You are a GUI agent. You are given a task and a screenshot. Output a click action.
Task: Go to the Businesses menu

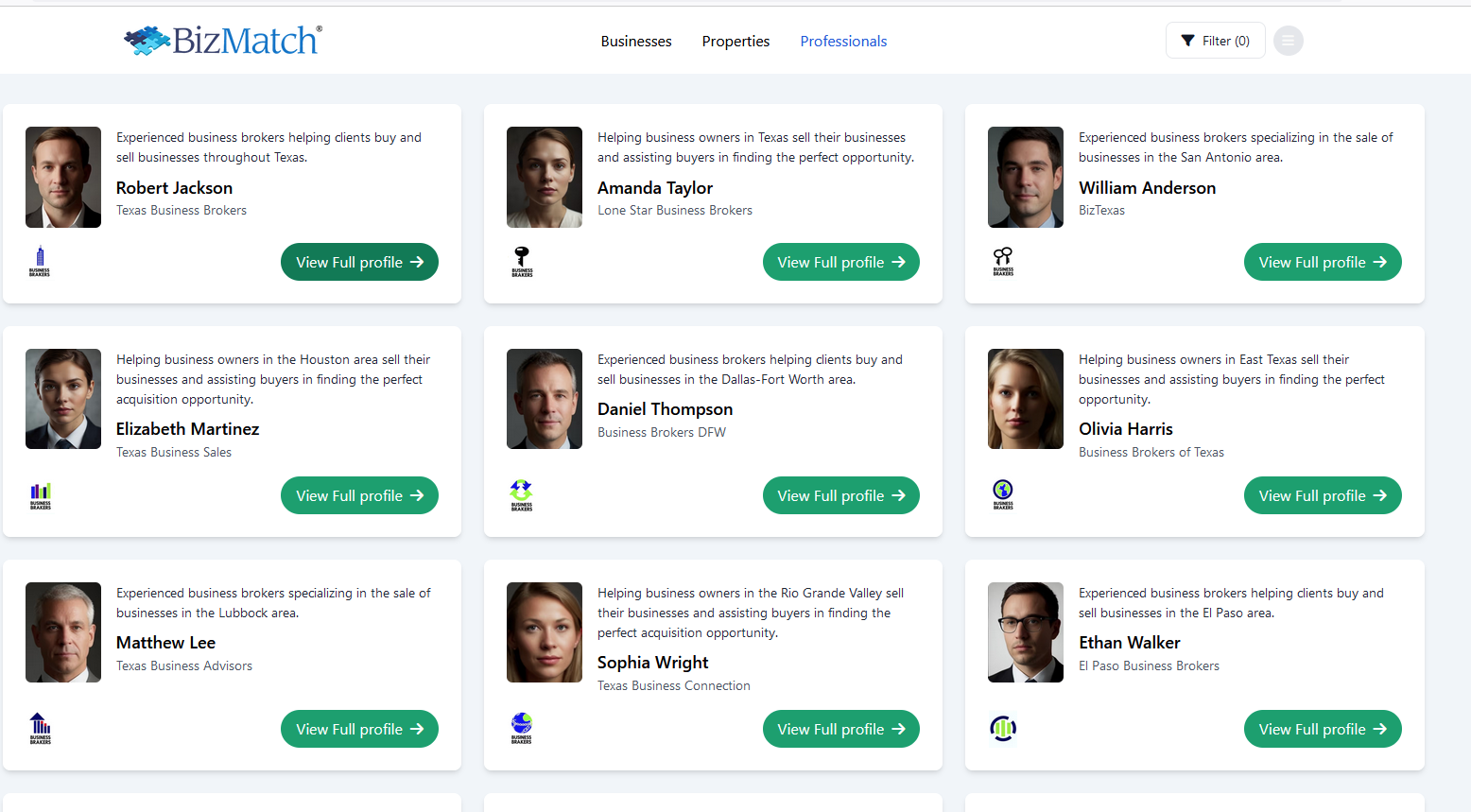tap(636, 42)
